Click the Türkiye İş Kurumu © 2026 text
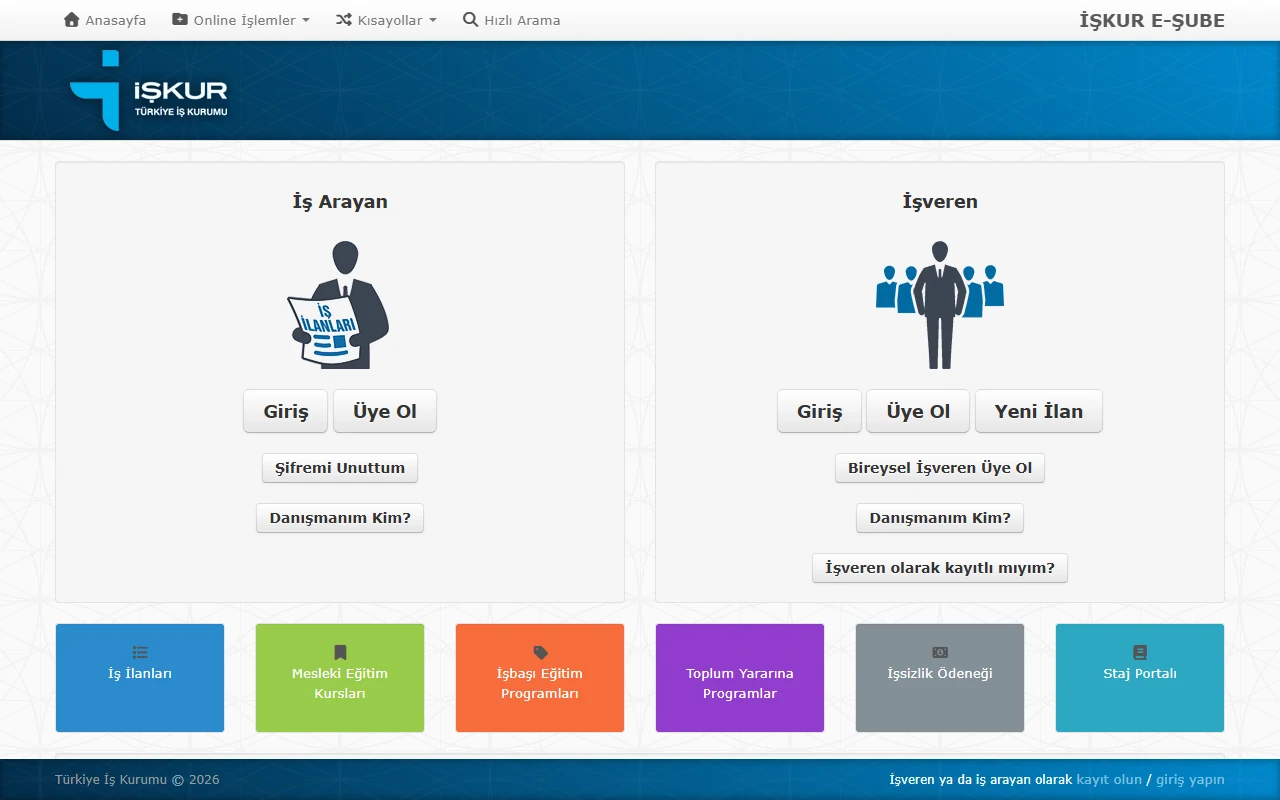Screen dimensions: 1280x800 (x=137, y=780)
